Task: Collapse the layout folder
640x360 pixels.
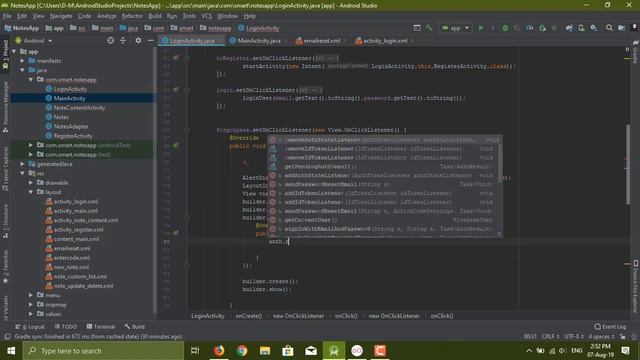Action: click(x=31, y=192)
